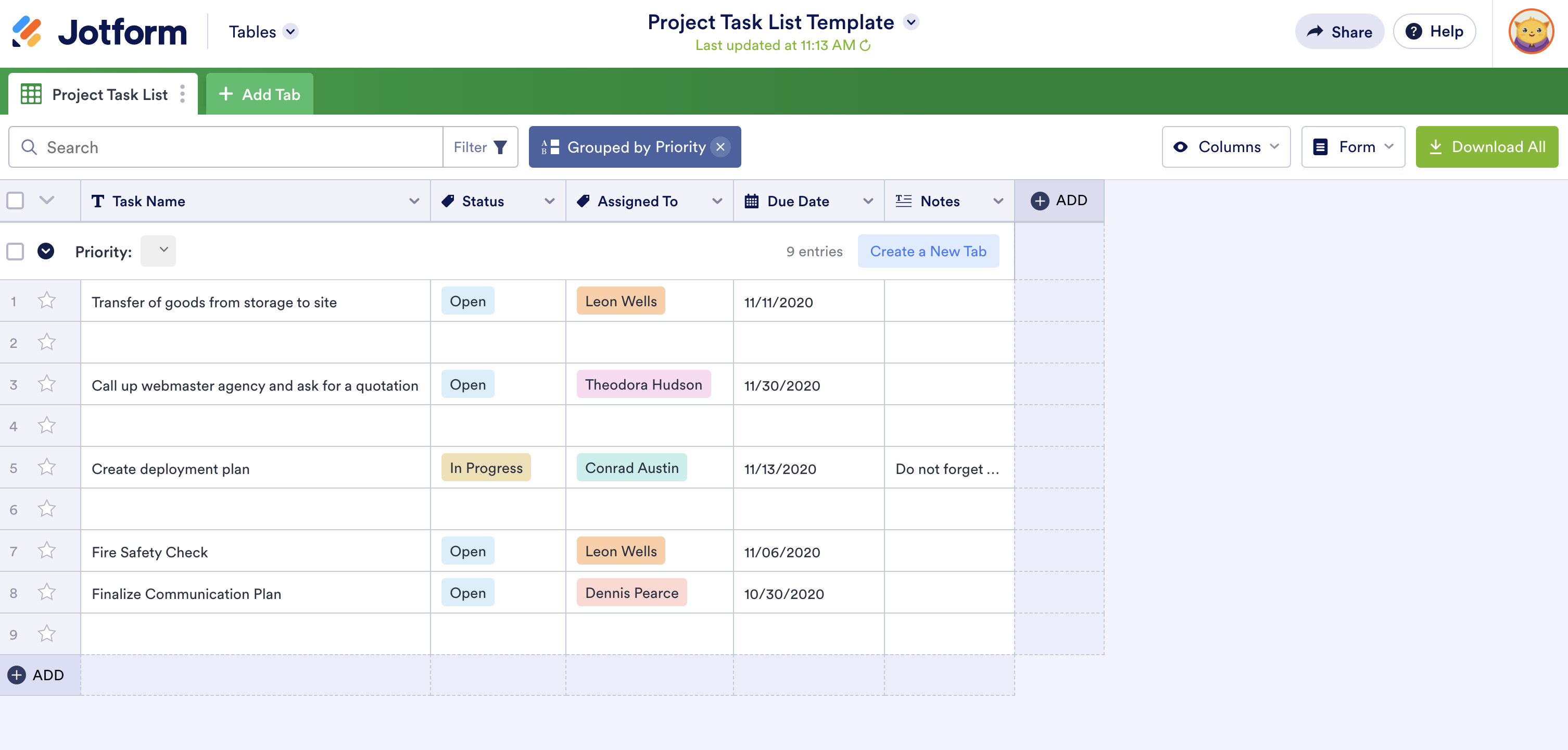Open the Columns visibility dropdown
This screenshot has height=750, width=1568.
pos(1226,147)
